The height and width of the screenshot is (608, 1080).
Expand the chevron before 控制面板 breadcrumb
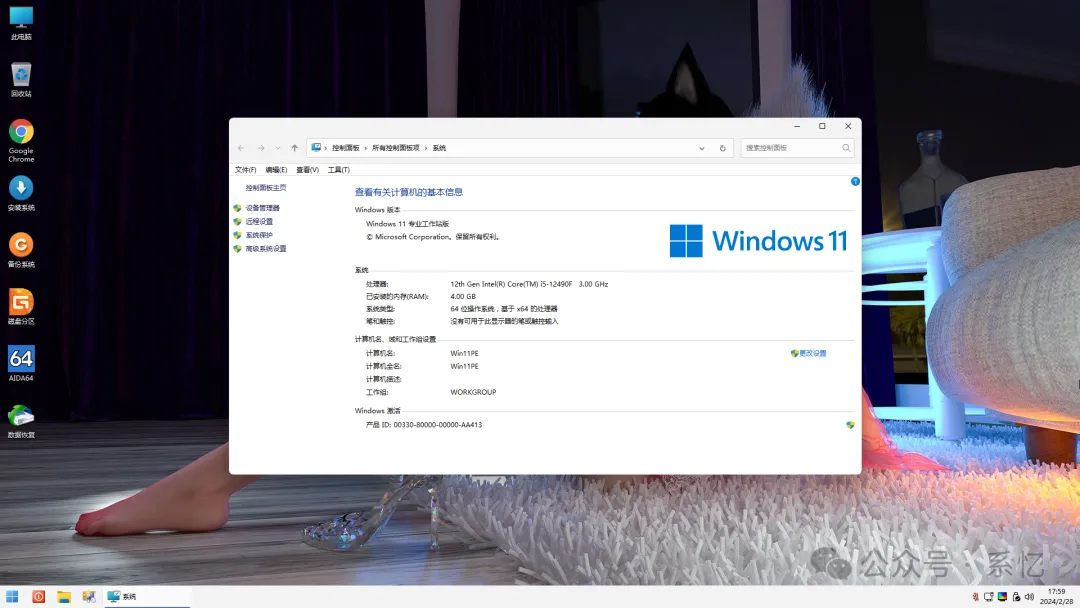pyautogui.click(x=326, y=148)
